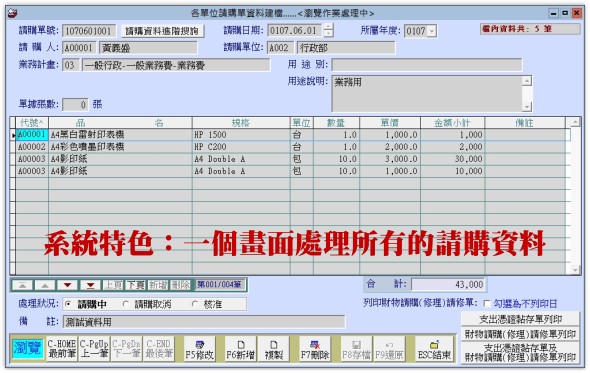
Task: Click the combined 支出憑證黏存單及請修單列印 button
Action: pyautogui.click(x=520, y=353)
